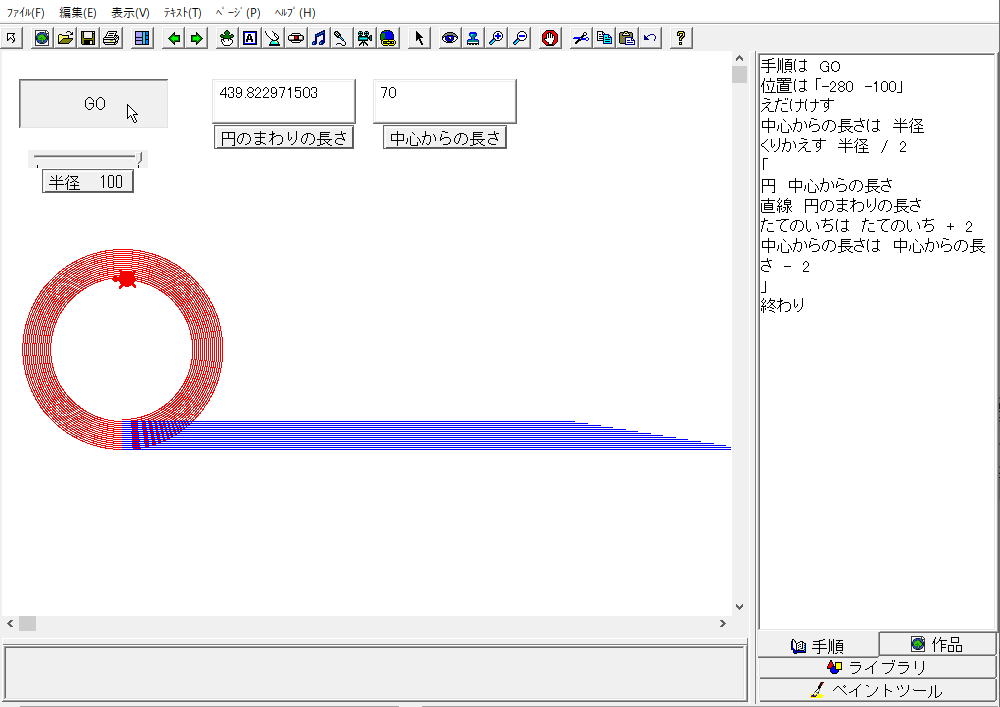Switch to the 作品 tab
The width and height of the screenshot is (1000, 707).
point(937,645)
